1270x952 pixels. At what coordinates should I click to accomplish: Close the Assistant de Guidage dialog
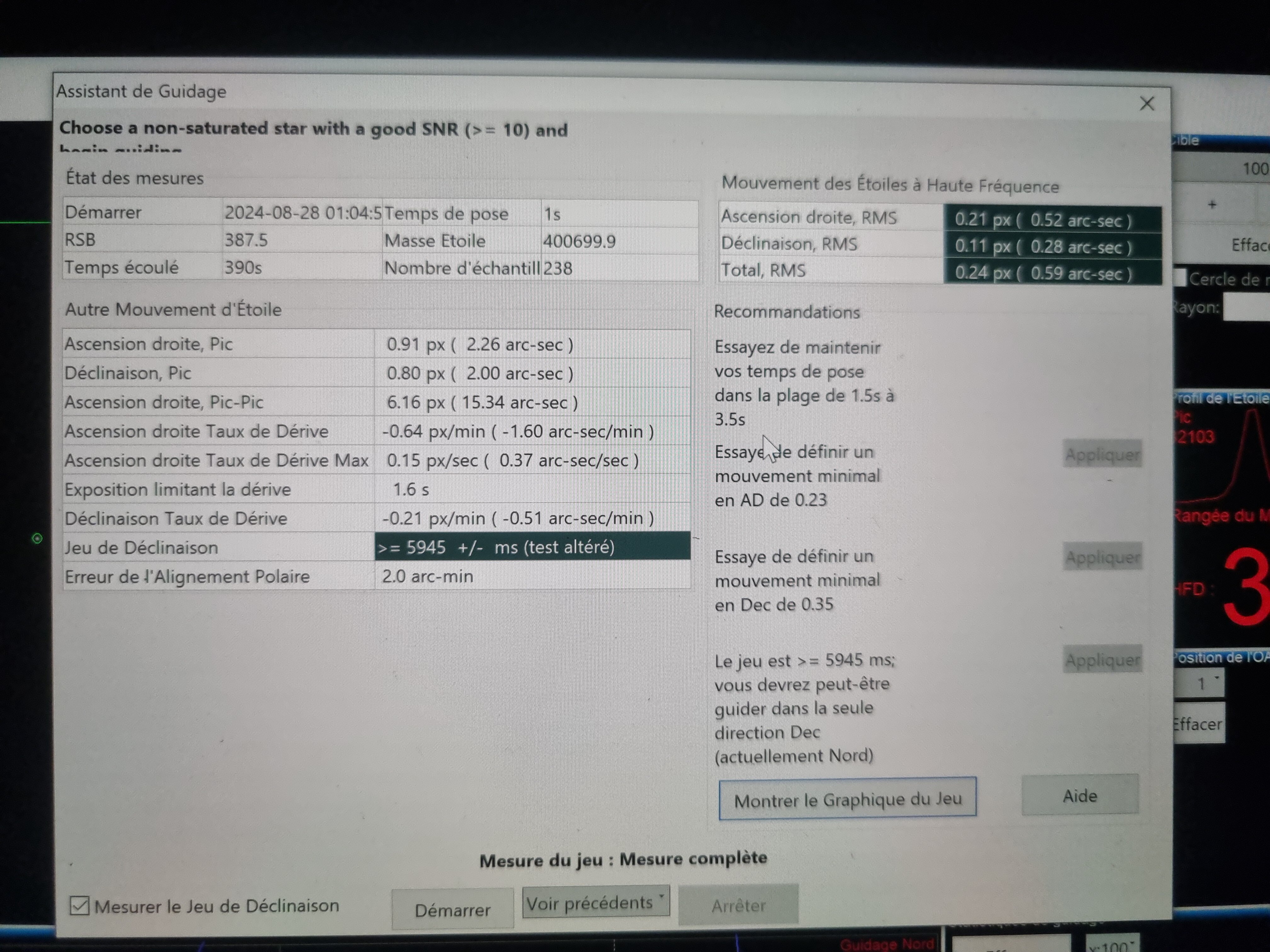pos(1147,104)
